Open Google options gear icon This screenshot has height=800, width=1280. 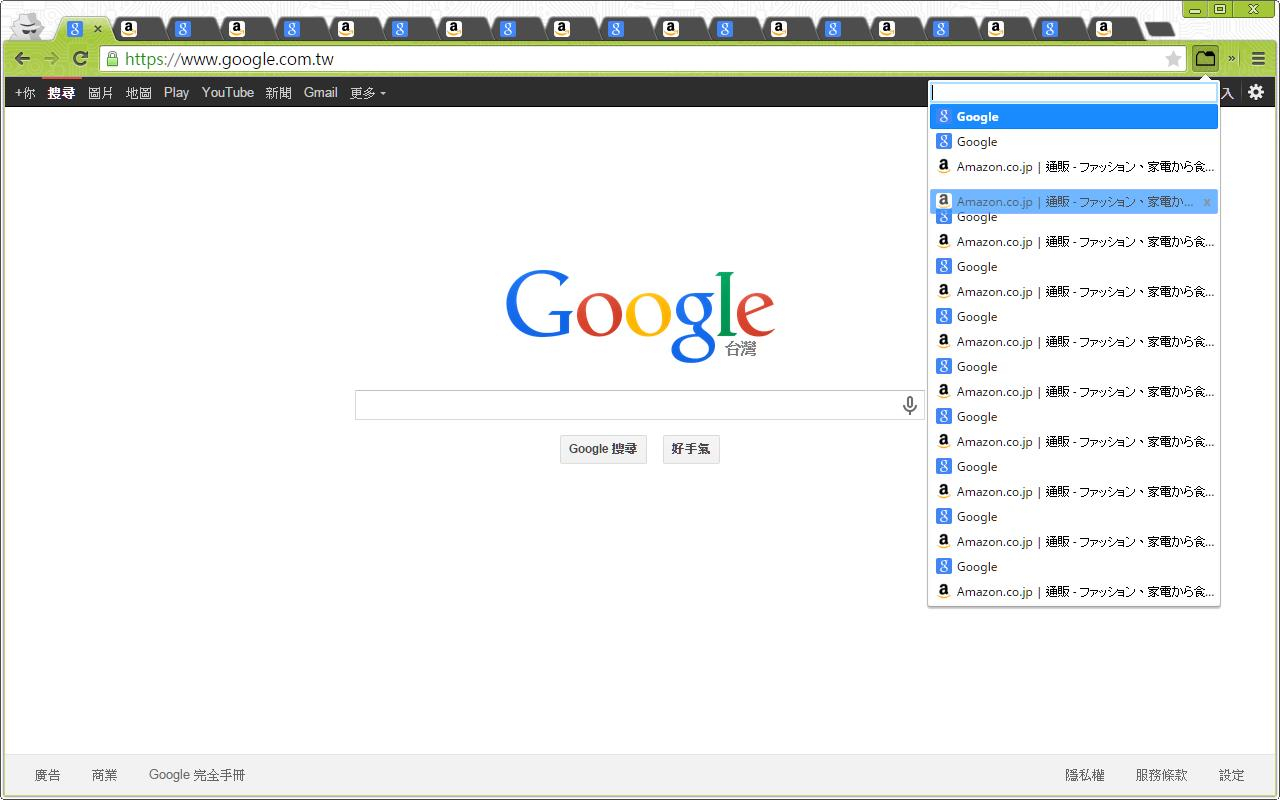(1256, 92)
